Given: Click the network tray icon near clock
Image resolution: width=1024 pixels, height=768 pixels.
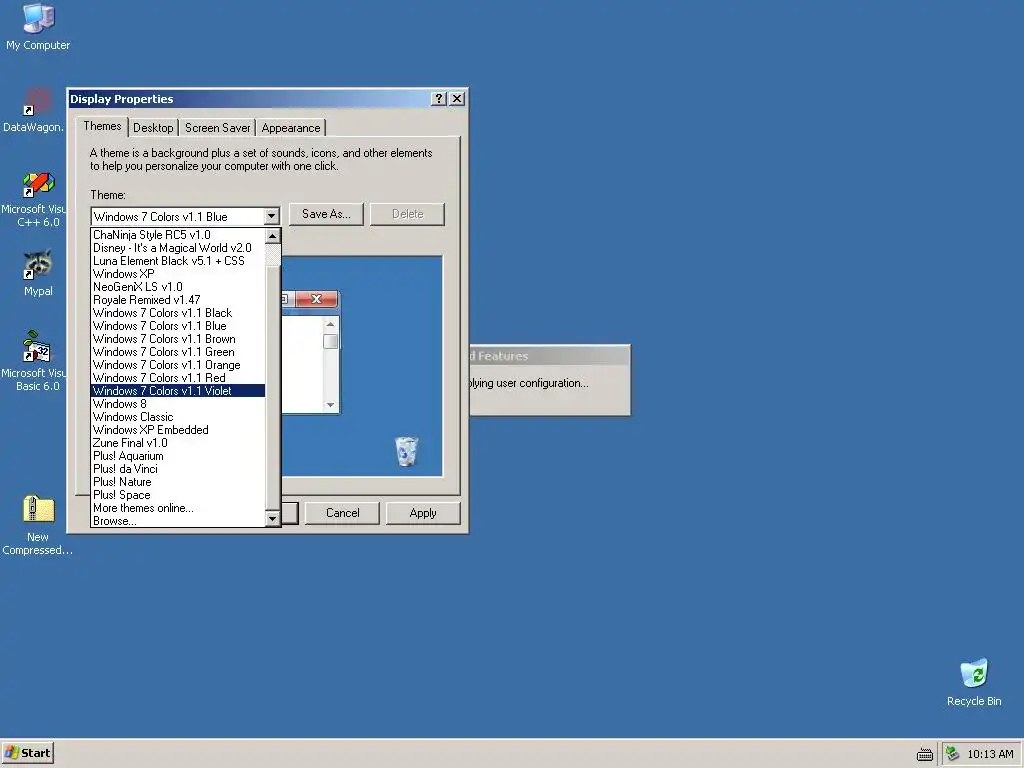Looking at the screenshot, I should point(952,754).
